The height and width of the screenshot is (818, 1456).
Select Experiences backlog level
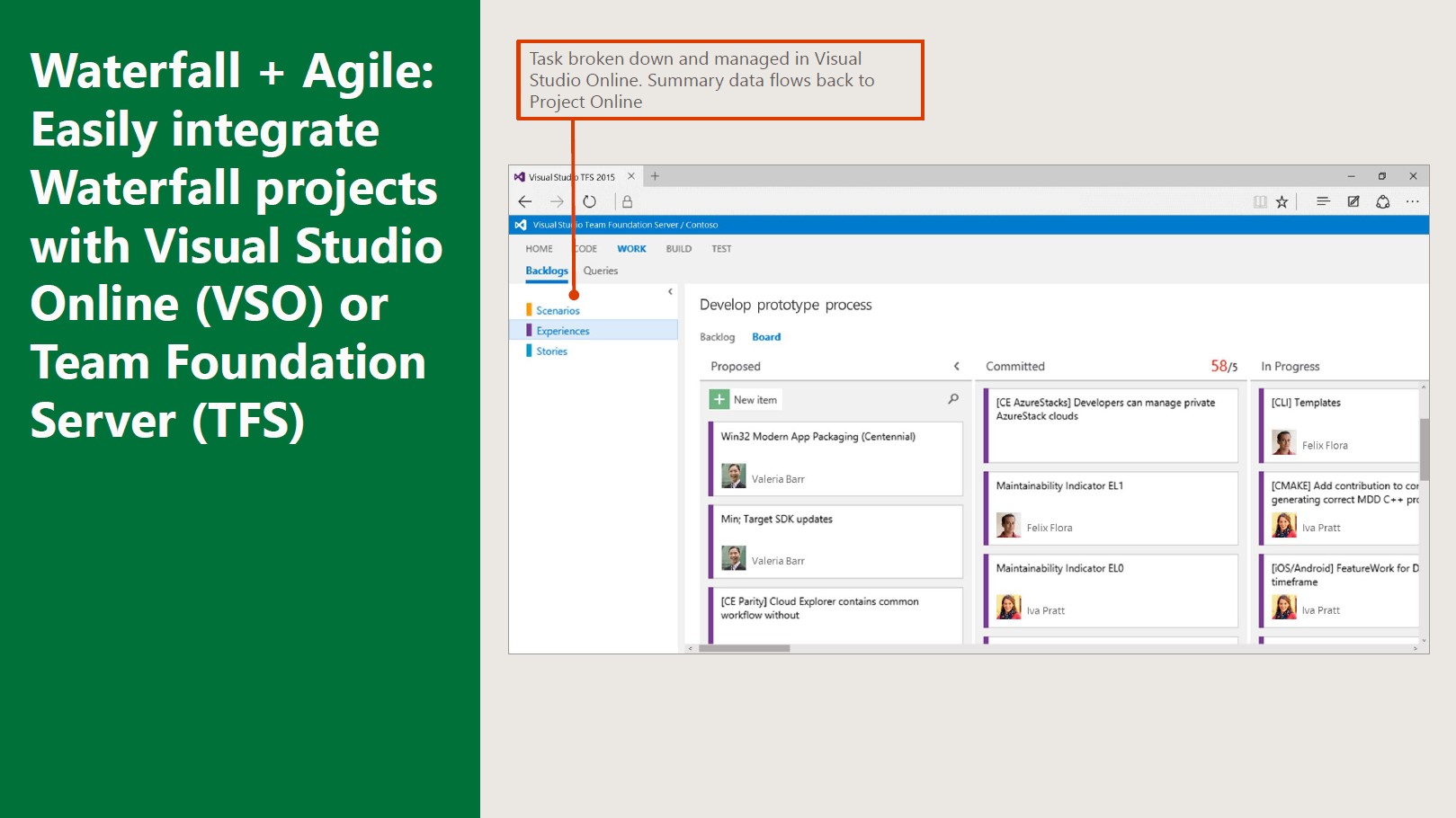click(563, 331)
